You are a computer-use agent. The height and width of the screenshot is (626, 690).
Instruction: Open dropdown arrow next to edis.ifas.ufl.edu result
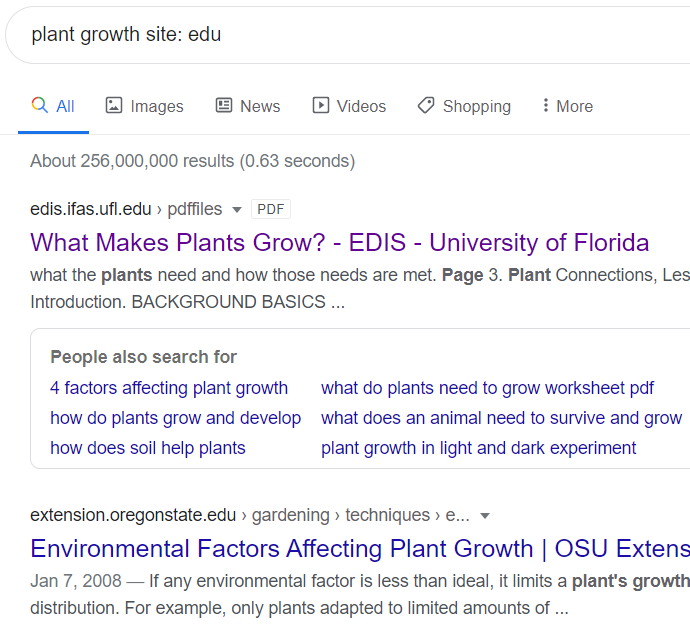pyautogui.click(x=237, y=209)
